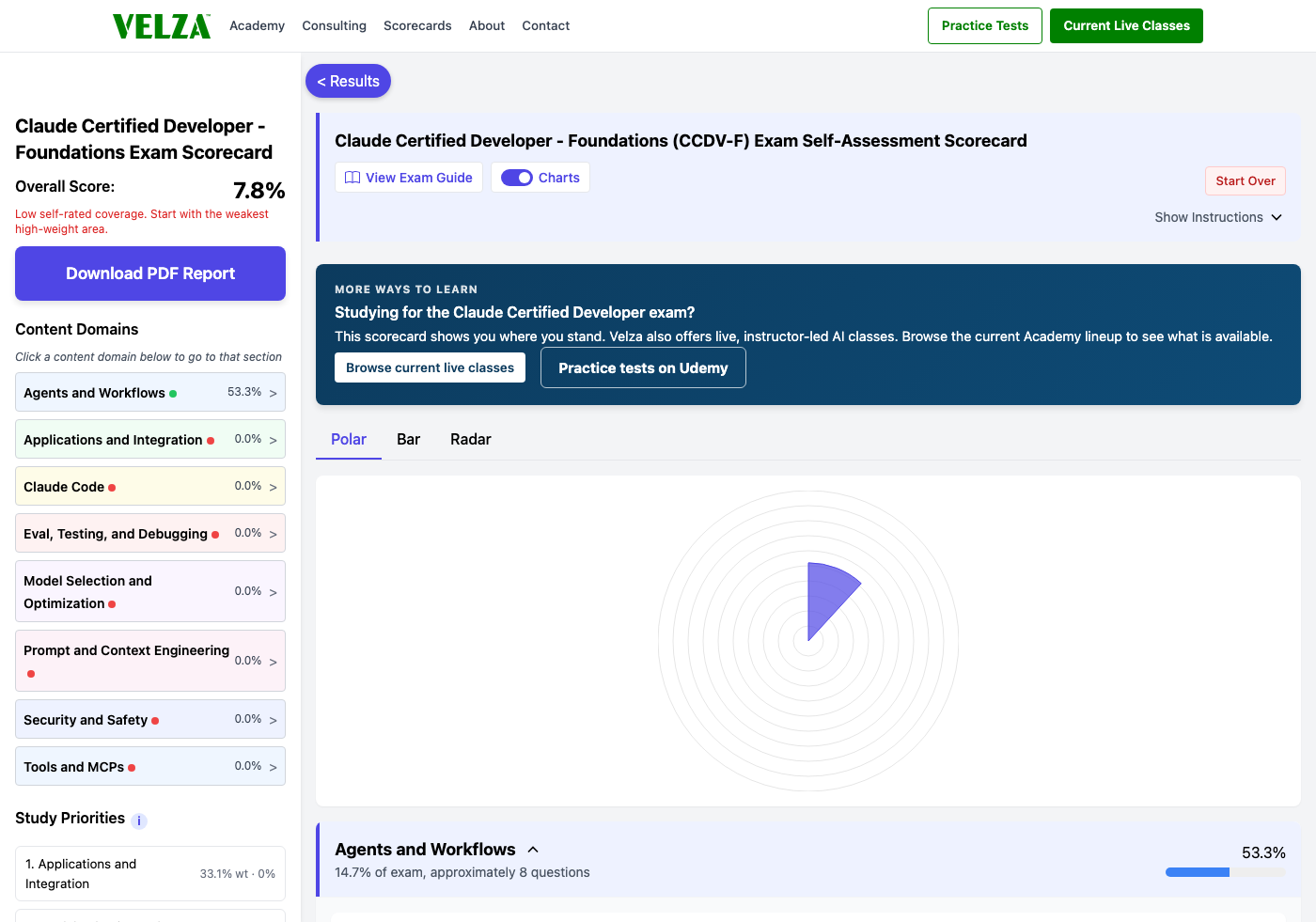Image resolution: width=1316 pixels, height=922 pixels.
Task: Open Practice tests on Udemy
Action: (x=643, y=368)
